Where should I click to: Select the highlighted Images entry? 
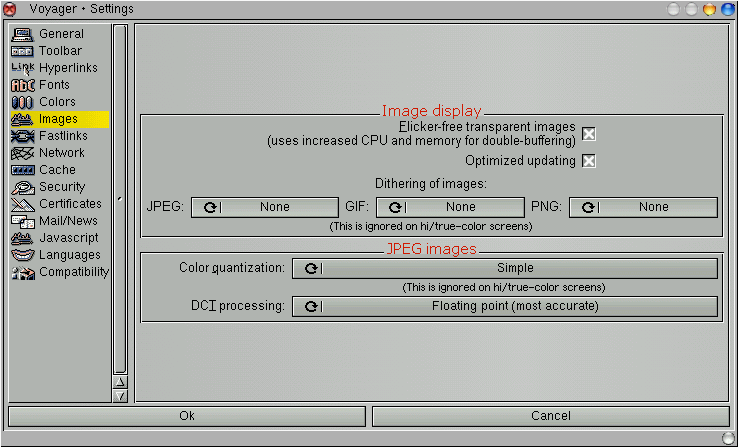pos(60,120)
